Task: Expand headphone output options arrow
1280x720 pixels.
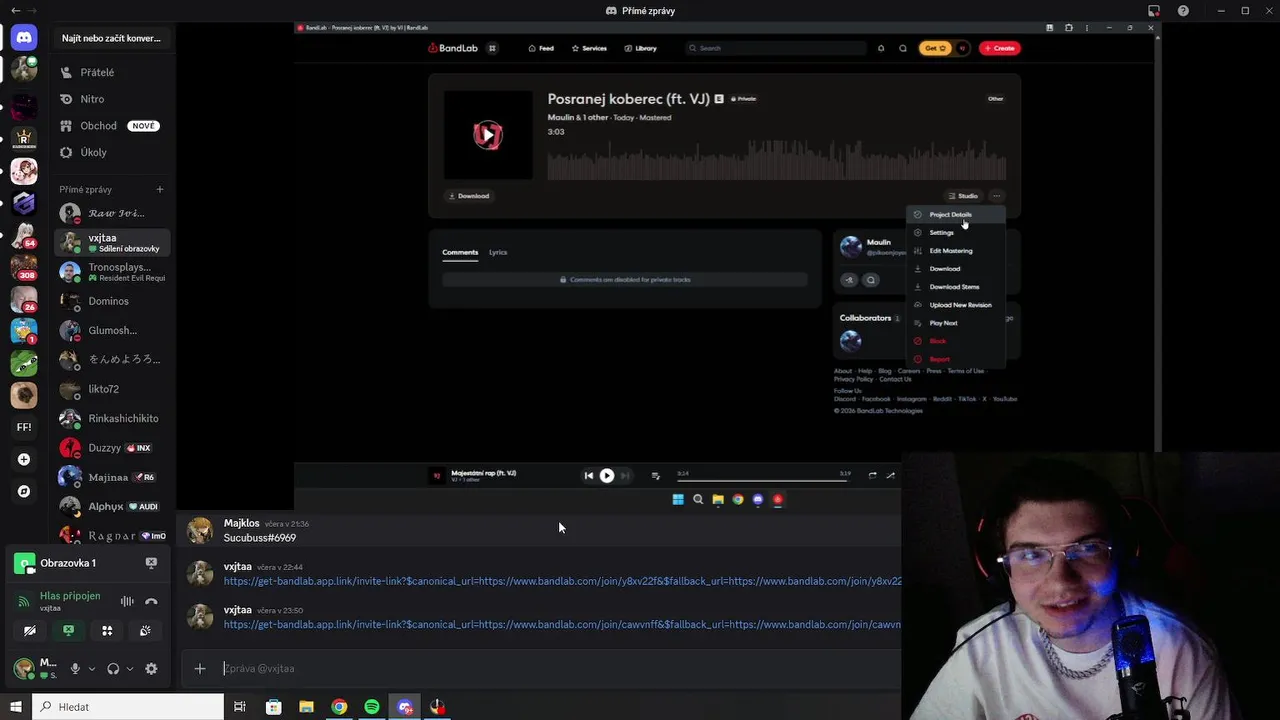Action: point(130,668)
